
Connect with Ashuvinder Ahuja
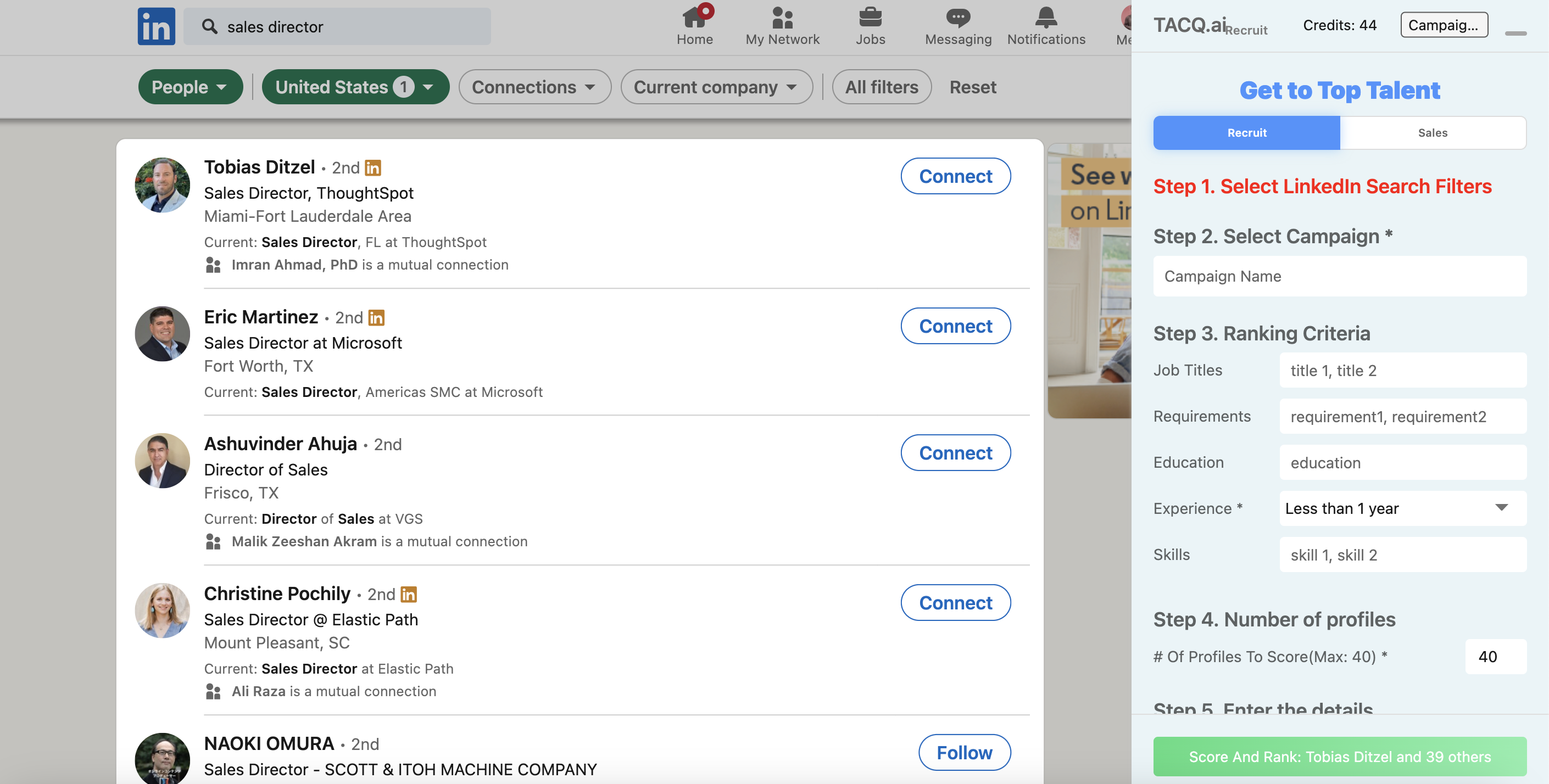pyautogui.click(x=956, y=453)
